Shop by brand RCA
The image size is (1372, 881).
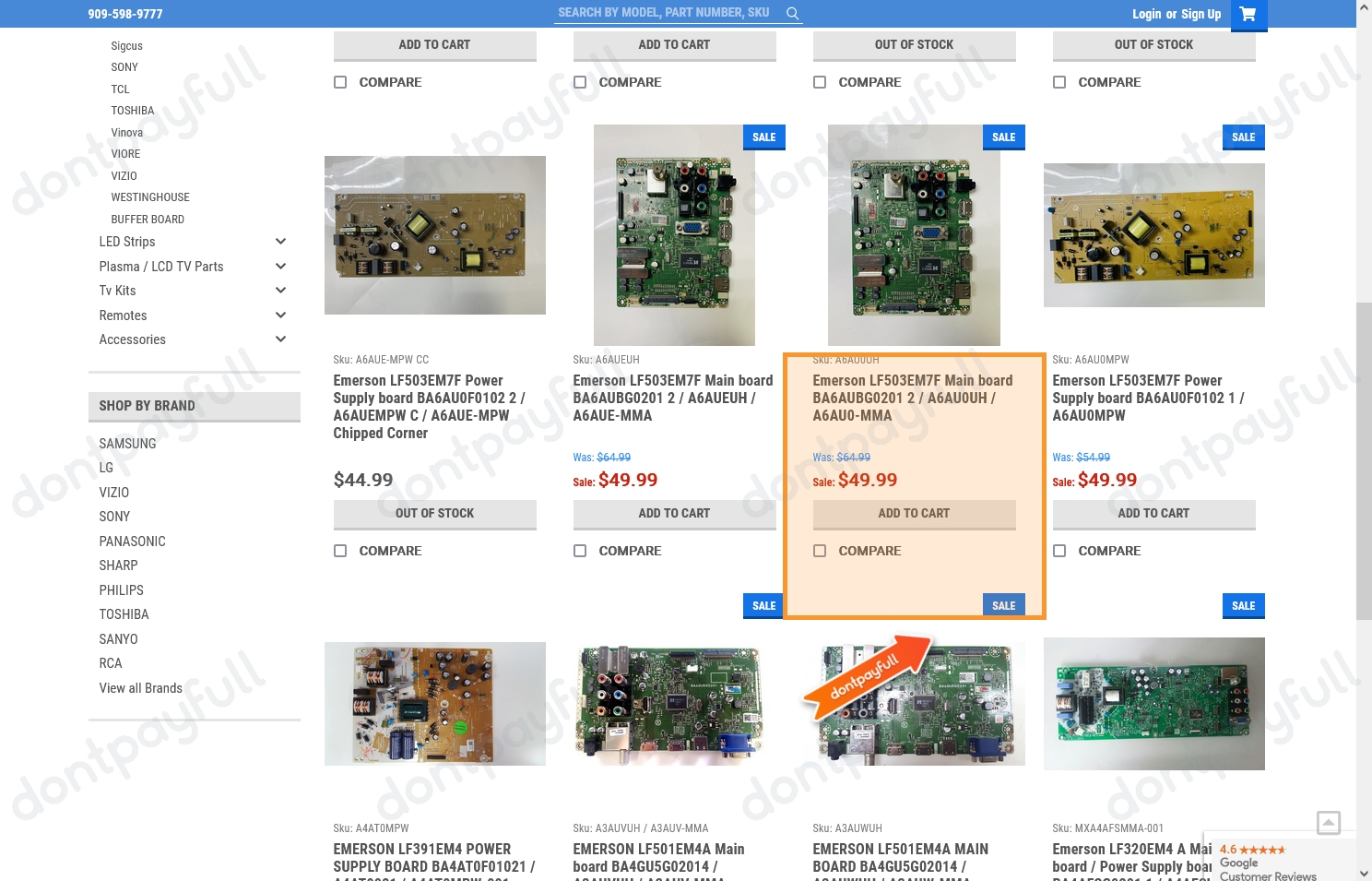click(110, 663)
